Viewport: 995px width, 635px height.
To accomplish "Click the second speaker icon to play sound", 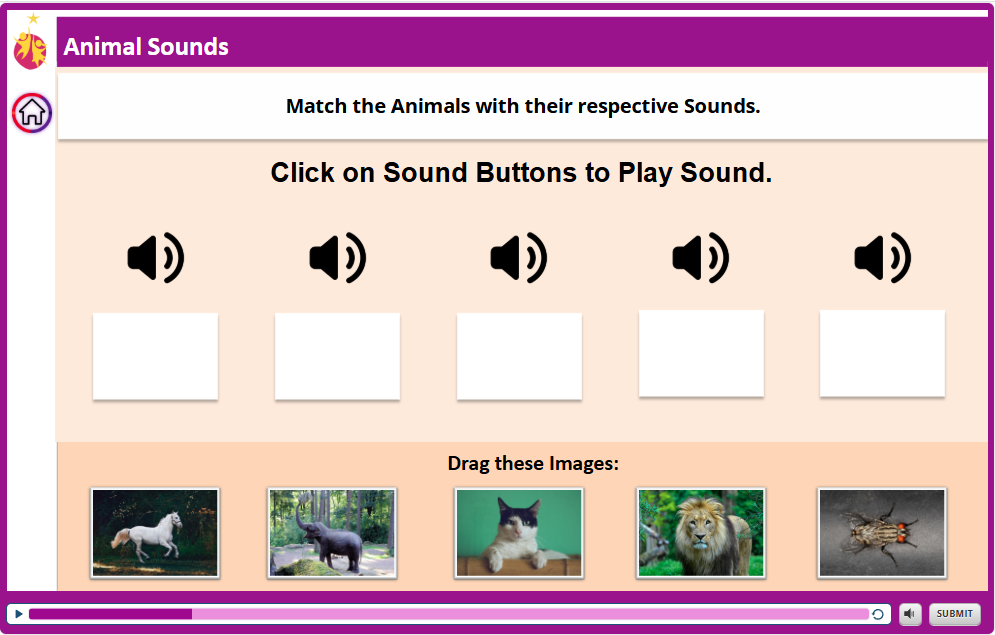I will coord(337,257).
